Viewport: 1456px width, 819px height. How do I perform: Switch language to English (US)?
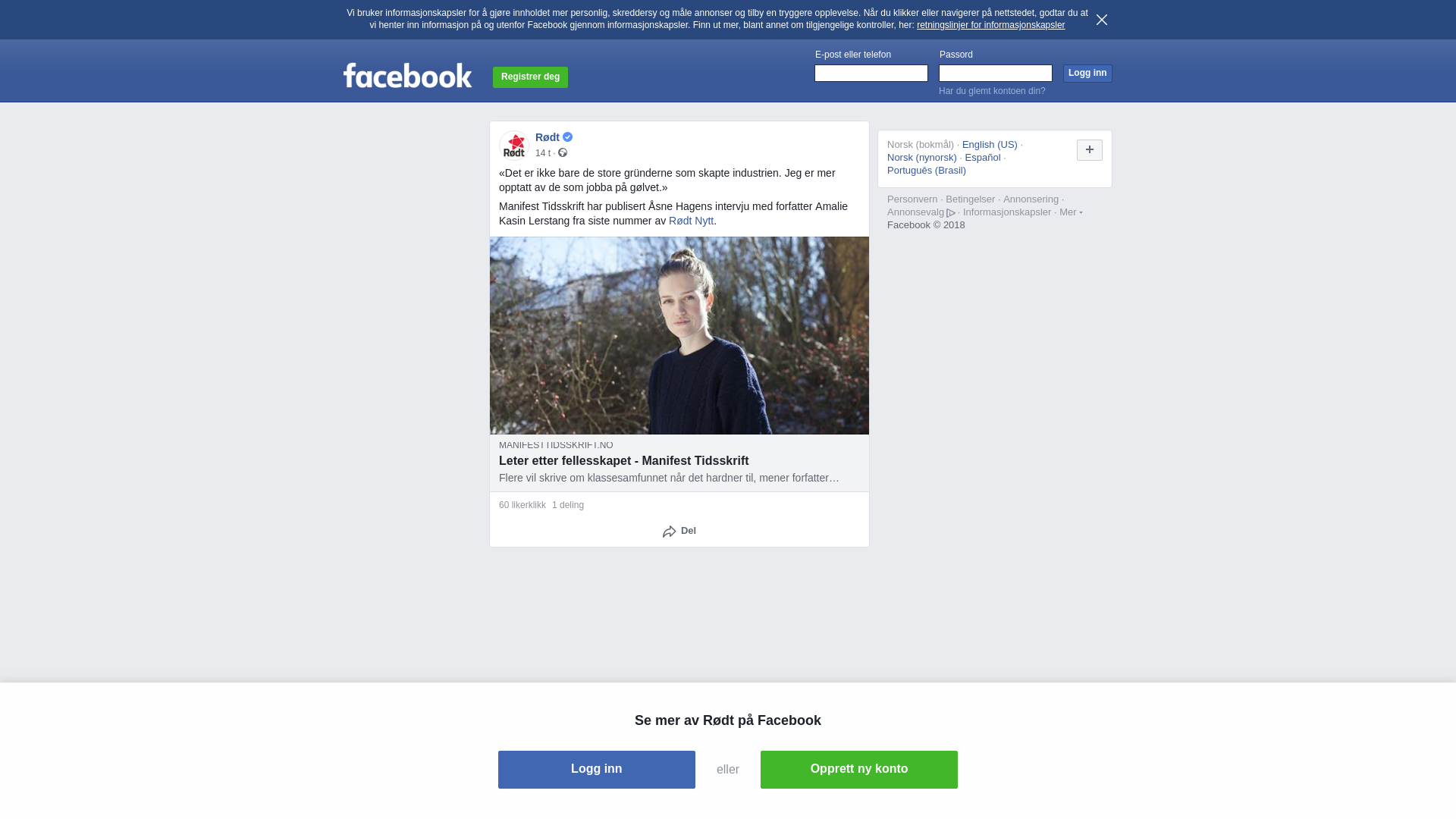coord(990,145)
